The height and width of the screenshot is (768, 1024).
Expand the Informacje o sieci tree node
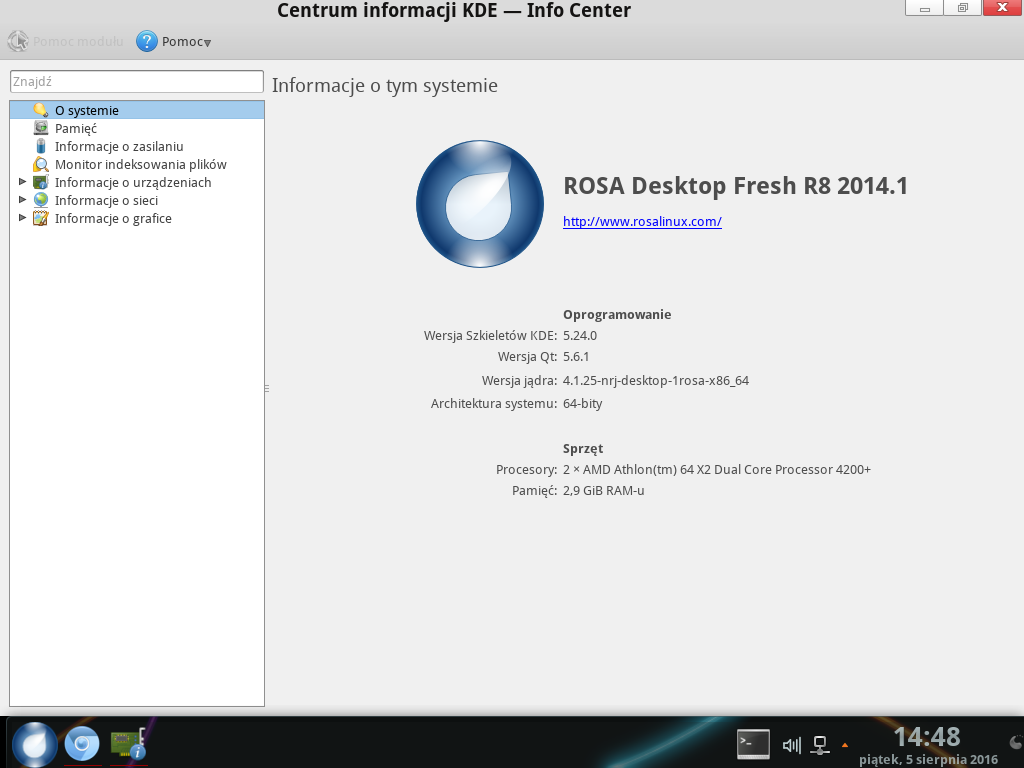tap(23, 200)
